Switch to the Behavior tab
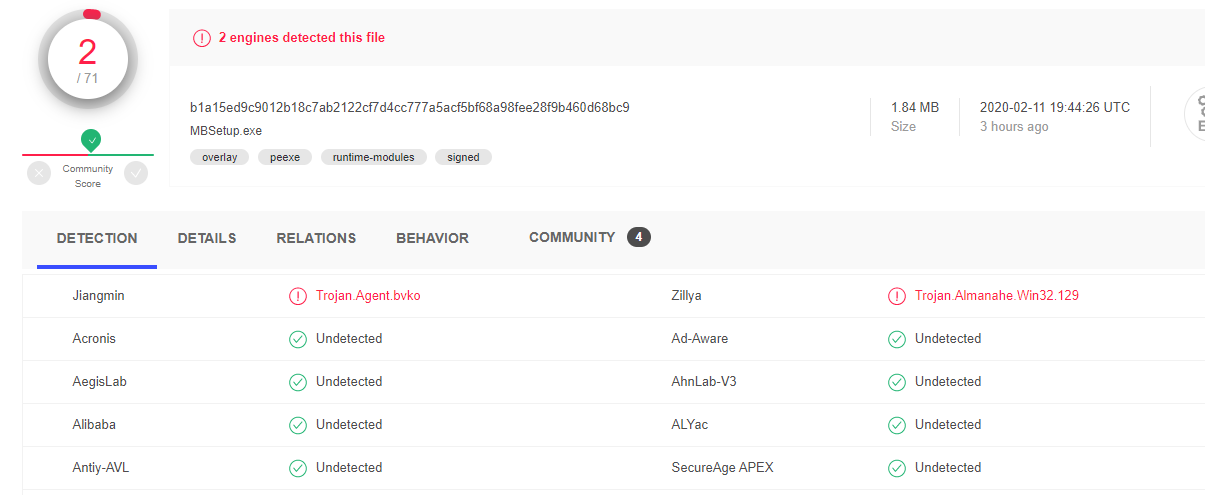 tap(432, 239)
